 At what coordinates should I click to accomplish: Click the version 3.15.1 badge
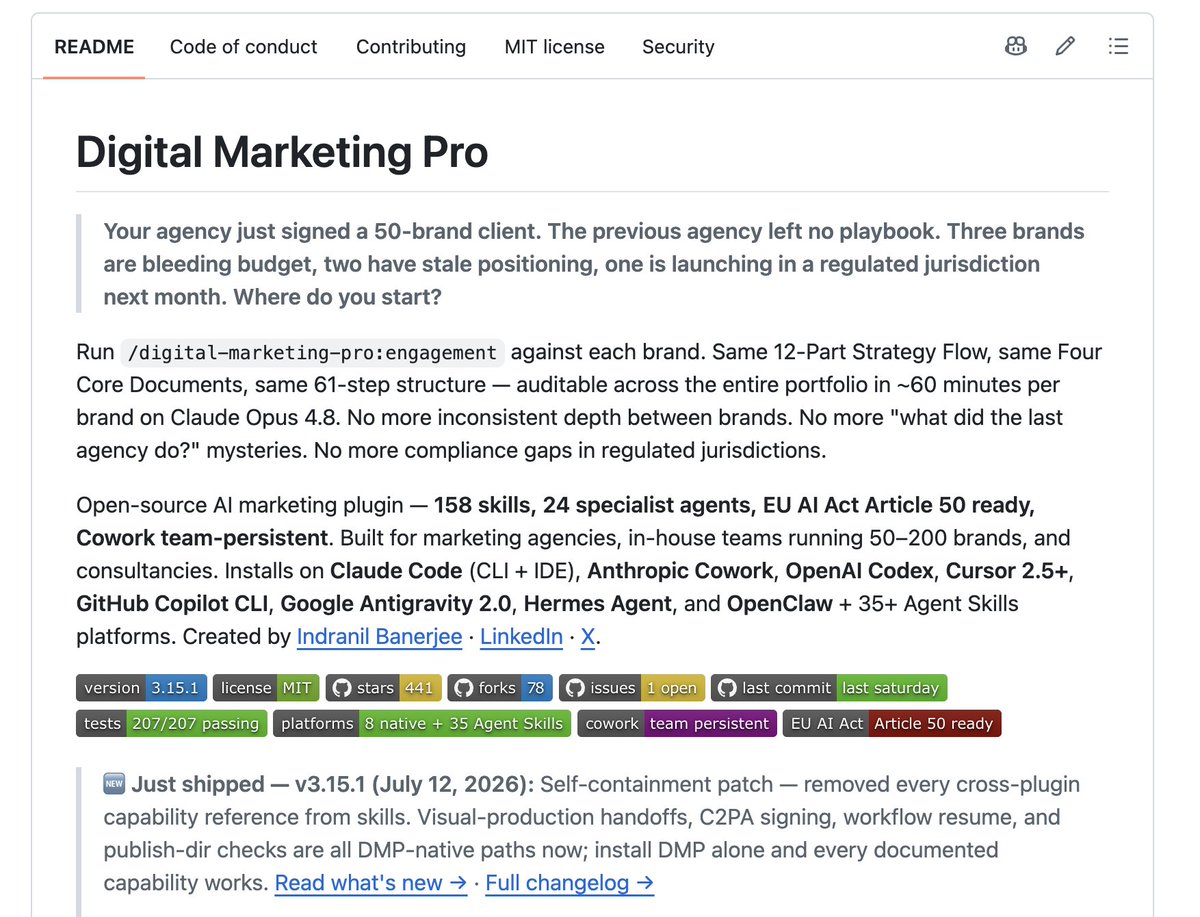(x=142, y=688)
